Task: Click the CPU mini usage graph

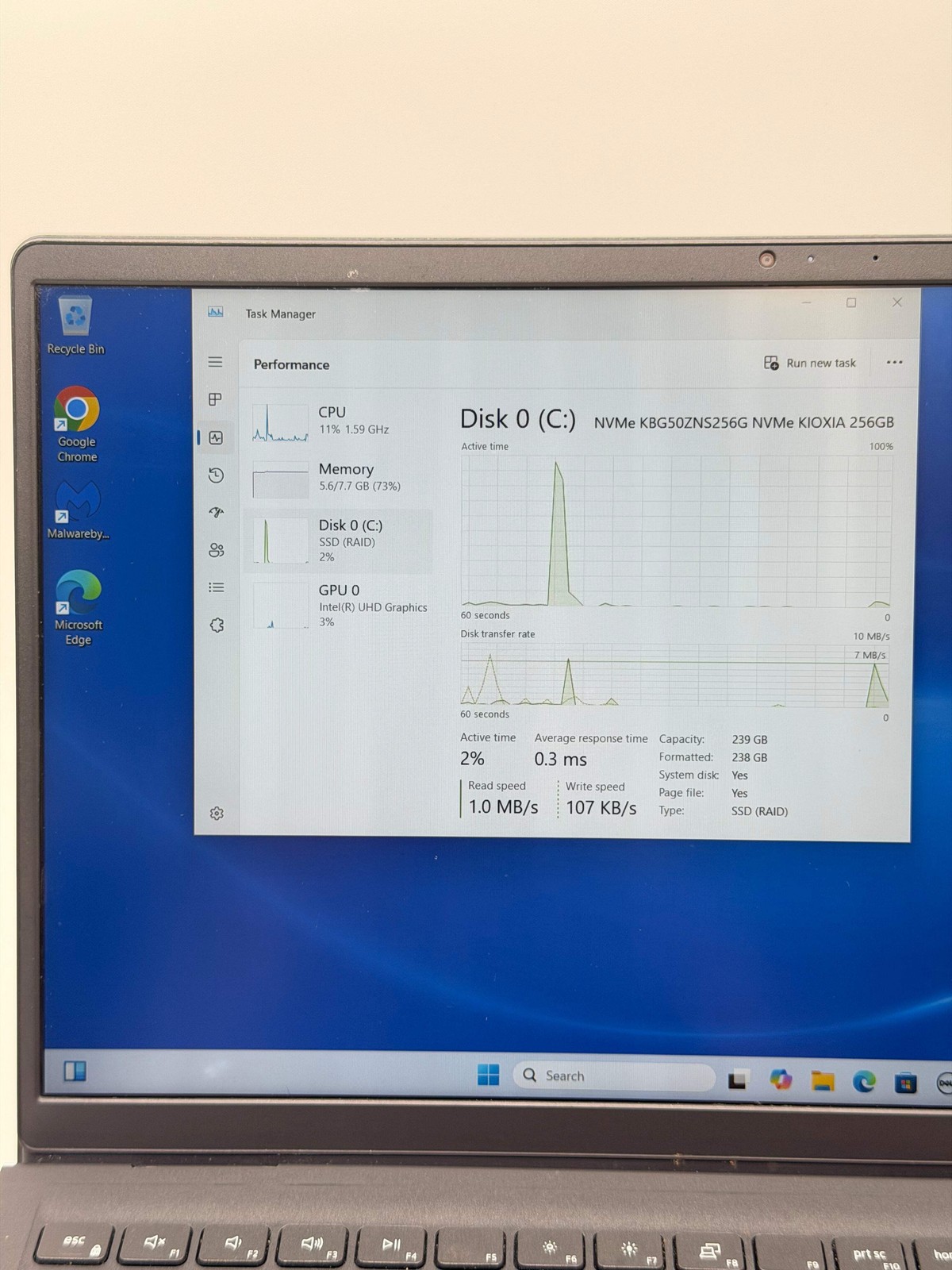Action: pos(280,423)
